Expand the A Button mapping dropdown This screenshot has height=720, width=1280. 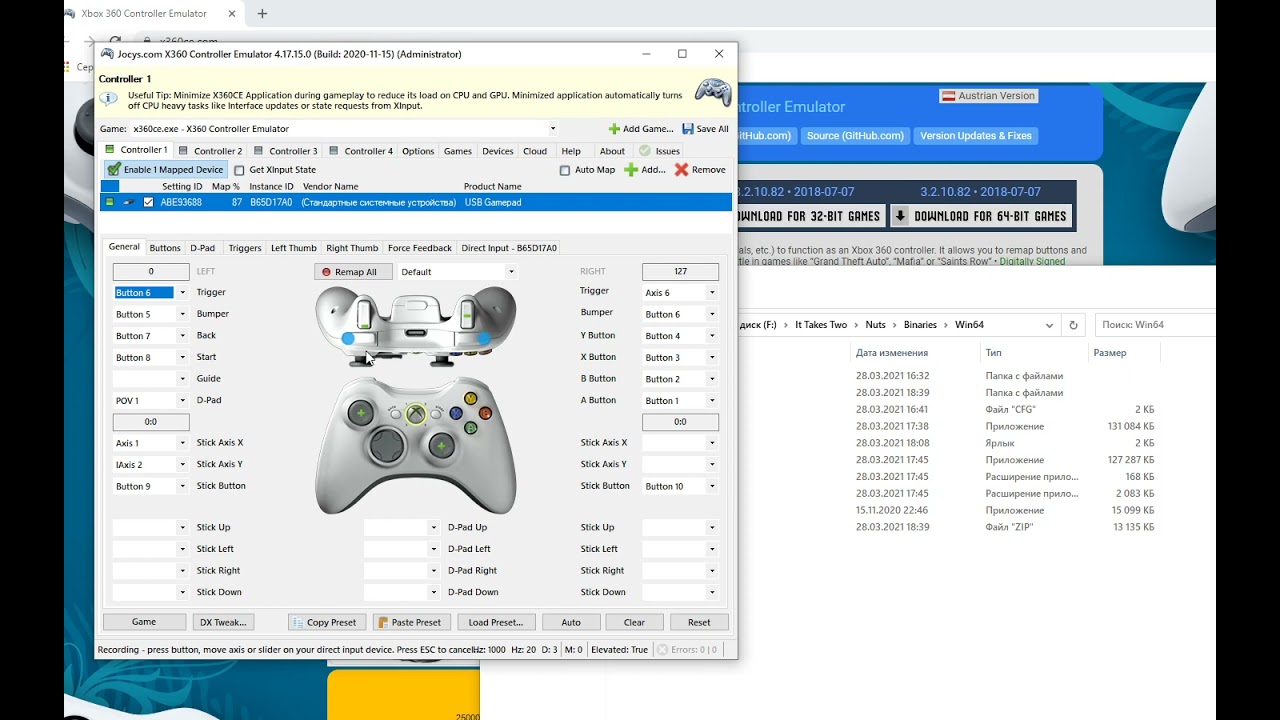tap(712, 400)
